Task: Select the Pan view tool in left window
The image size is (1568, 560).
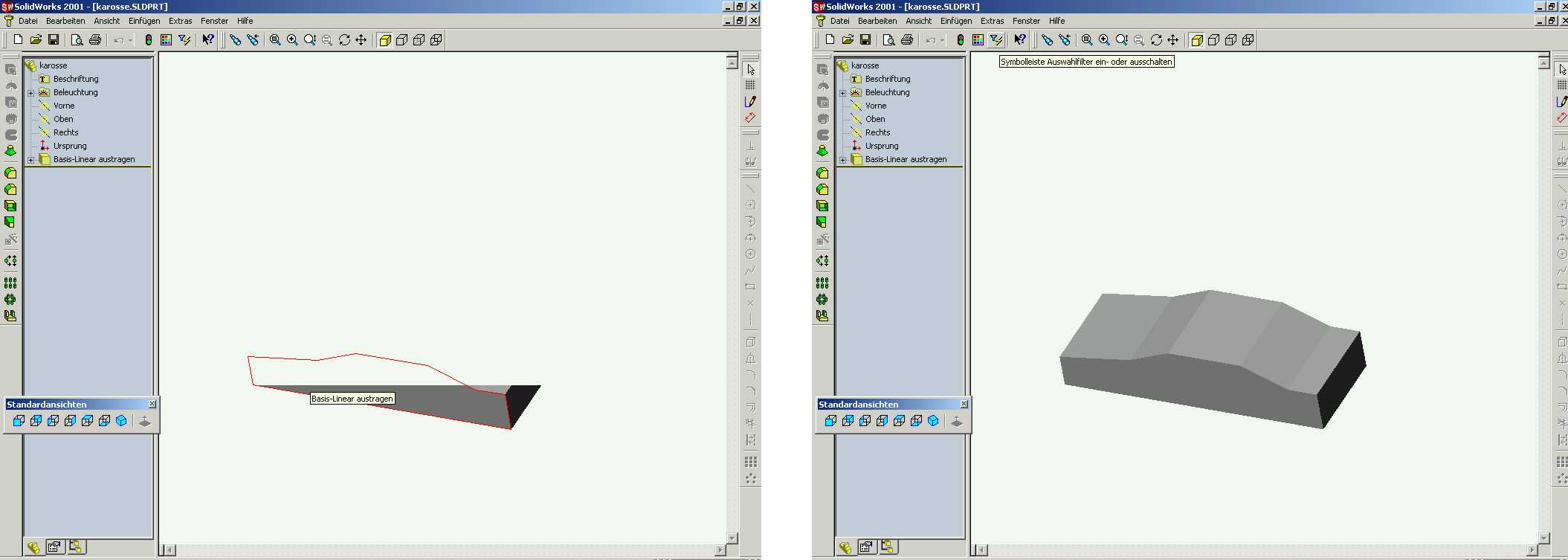Action: tap(361, 39)
